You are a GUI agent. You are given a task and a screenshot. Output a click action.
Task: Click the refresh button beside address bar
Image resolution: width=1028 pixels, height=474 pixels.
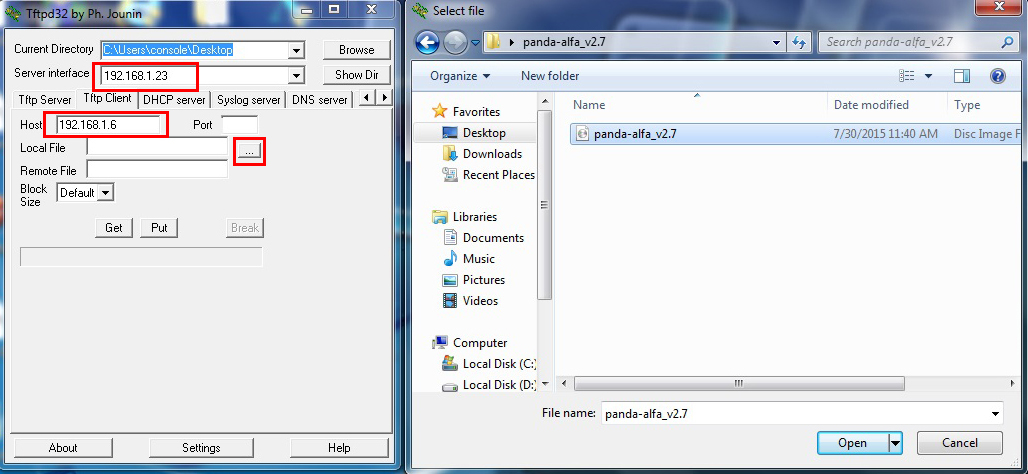click(799, 42)
